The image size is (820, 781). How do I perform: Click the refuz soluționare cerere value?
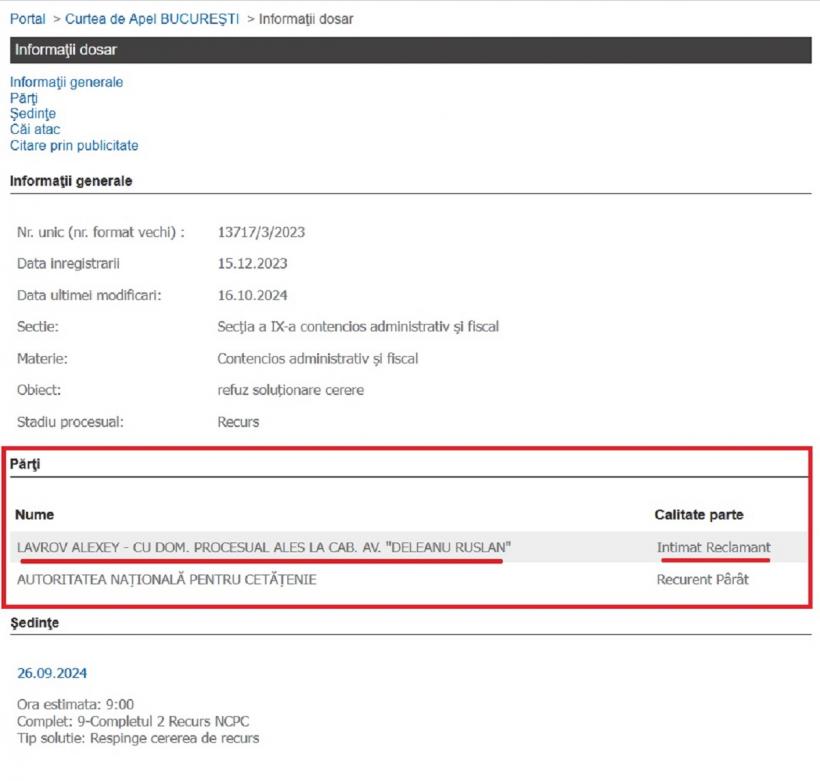(290, 390)
